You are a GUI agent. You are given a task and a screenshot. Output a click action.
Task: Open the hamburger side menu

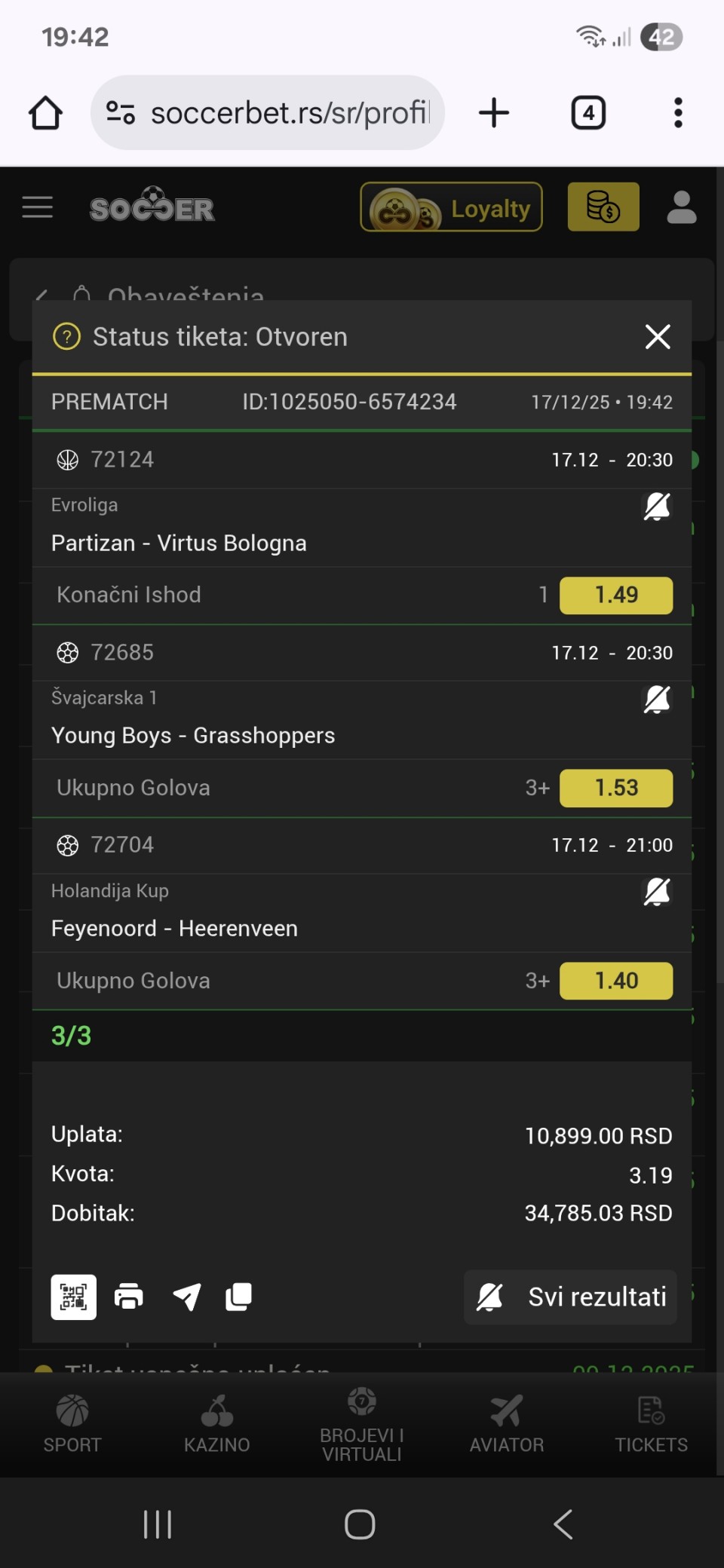38,207
